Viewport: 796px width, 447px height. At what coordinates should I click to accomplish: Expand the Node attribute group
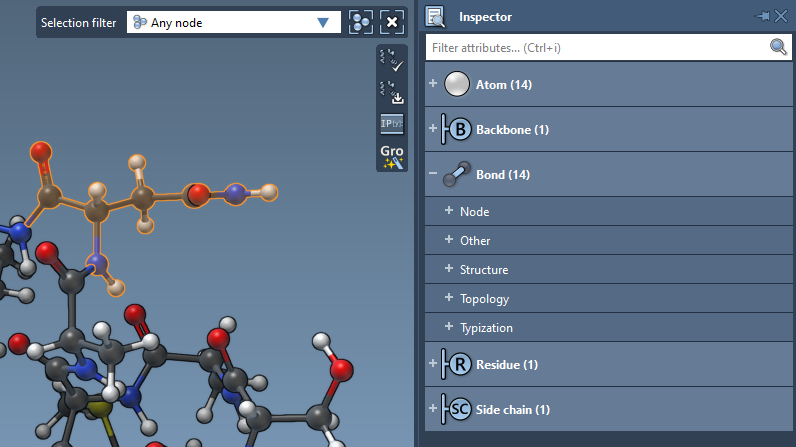(x=449, y=211)
